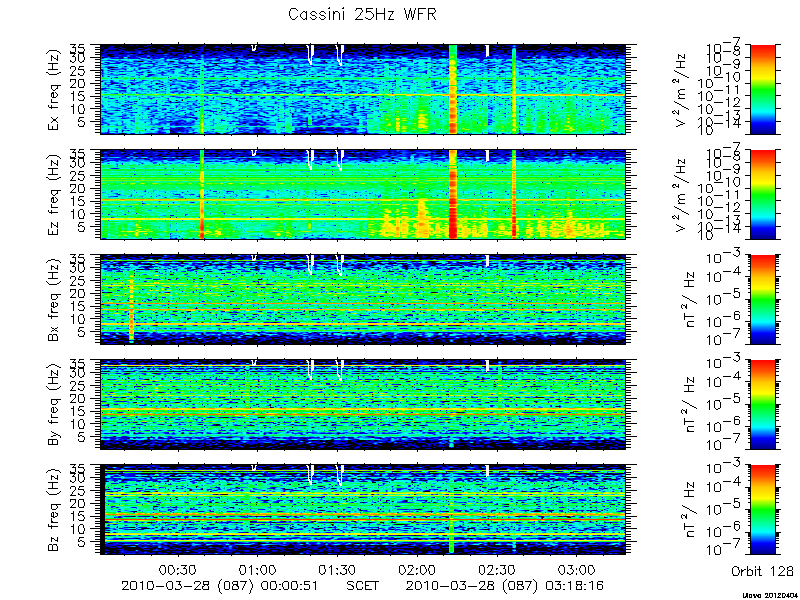Click the Ez spectrogram color bar

[x=763, y=194]
